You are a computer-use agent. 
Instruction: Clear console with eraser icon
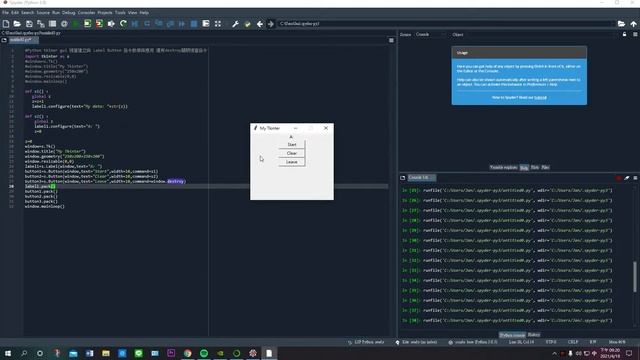click(627, 178)
